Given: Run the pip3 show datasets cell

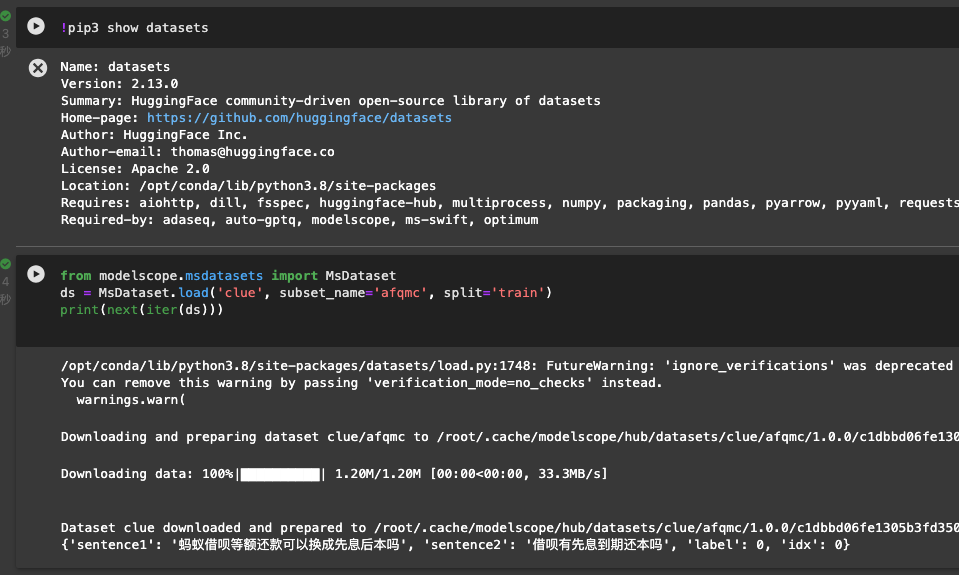Looking at the screenshot, I should click(x=37, y=27).
